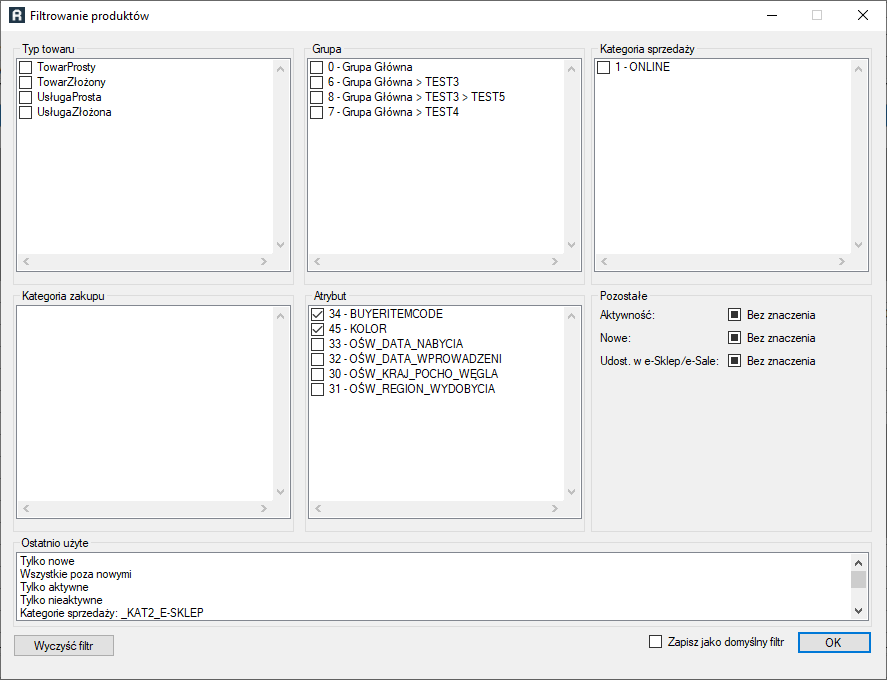The width and height of the screenshot is (887, 680).
Task: Click Grupa list scroll-down arrow
Action: click(x=571, y=245)
